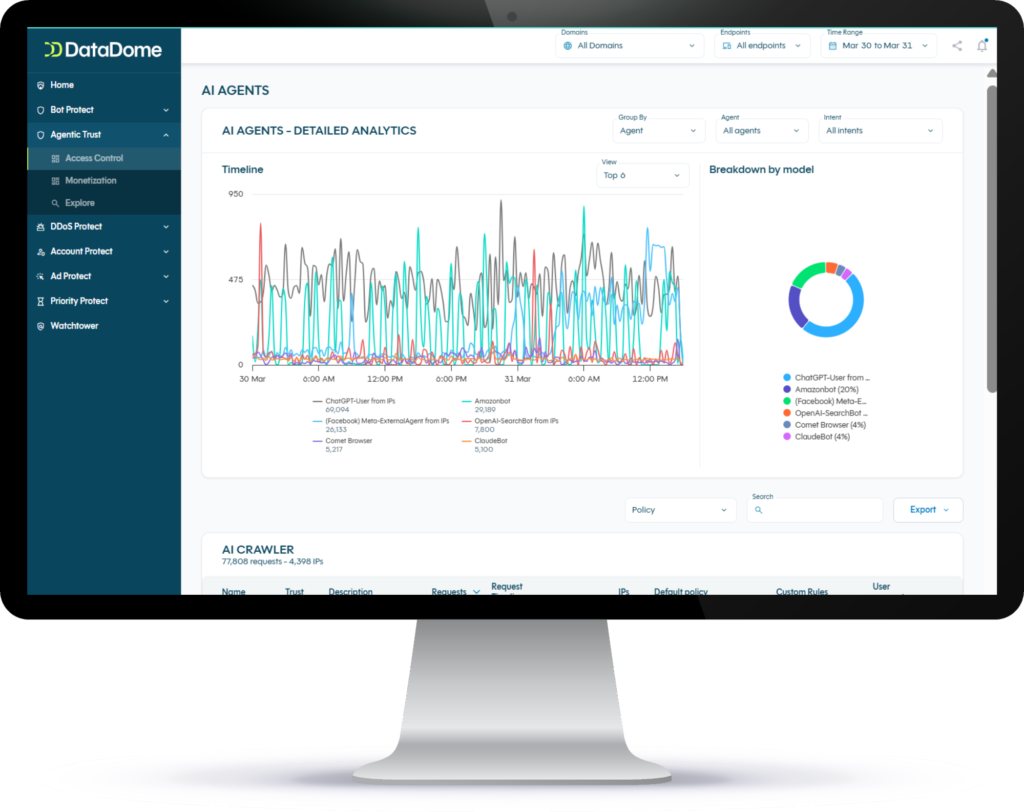Click the Agentic Trust shield icon
Viewport: 1024px width, 812px height.
click(40, 135)
